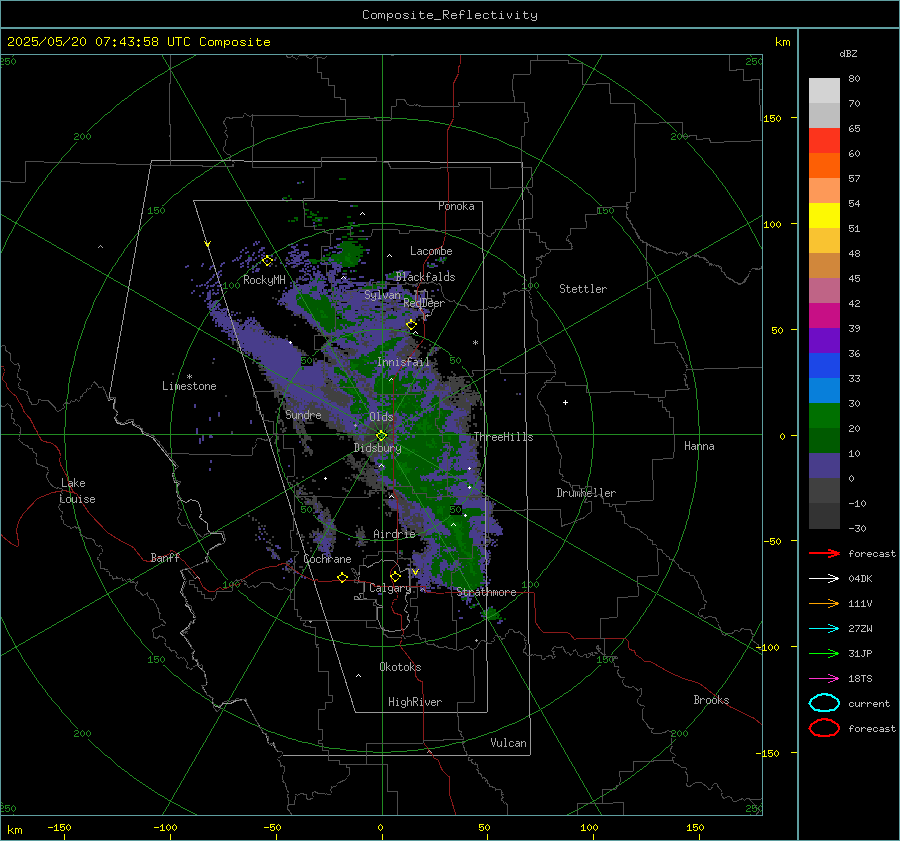Click the Composite_Reflectivity title
The height and width of the screenshot is (841, 900).
[449, 15]
